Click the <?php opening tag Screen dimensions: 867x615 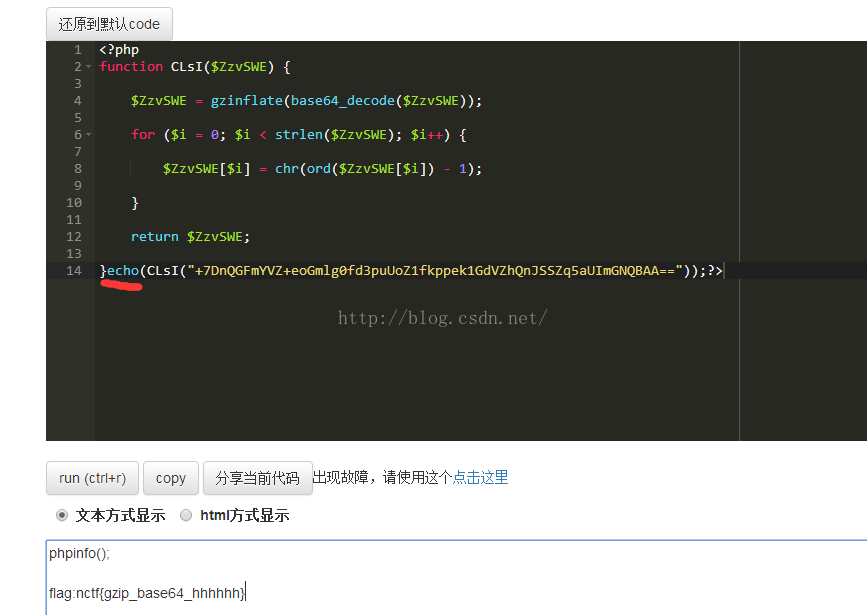point(119,50)
